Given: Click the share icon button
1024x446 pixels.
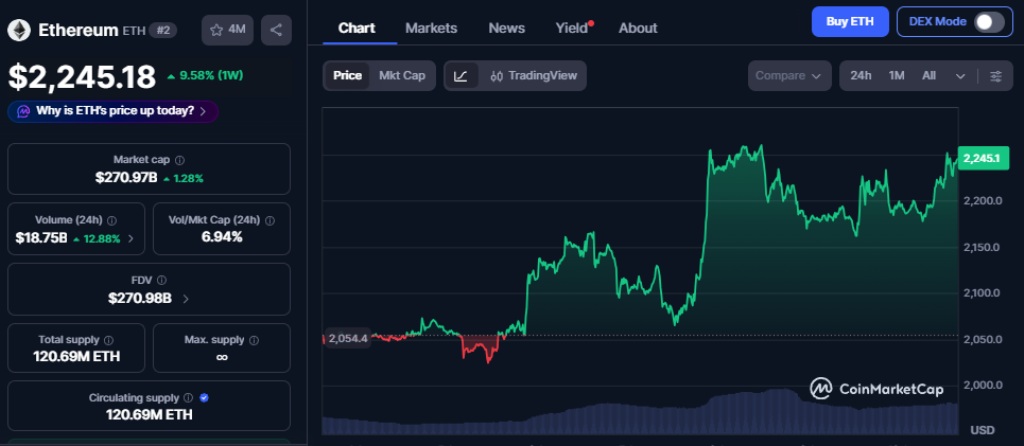Looking at the screenshot, I should click(276, 30).
